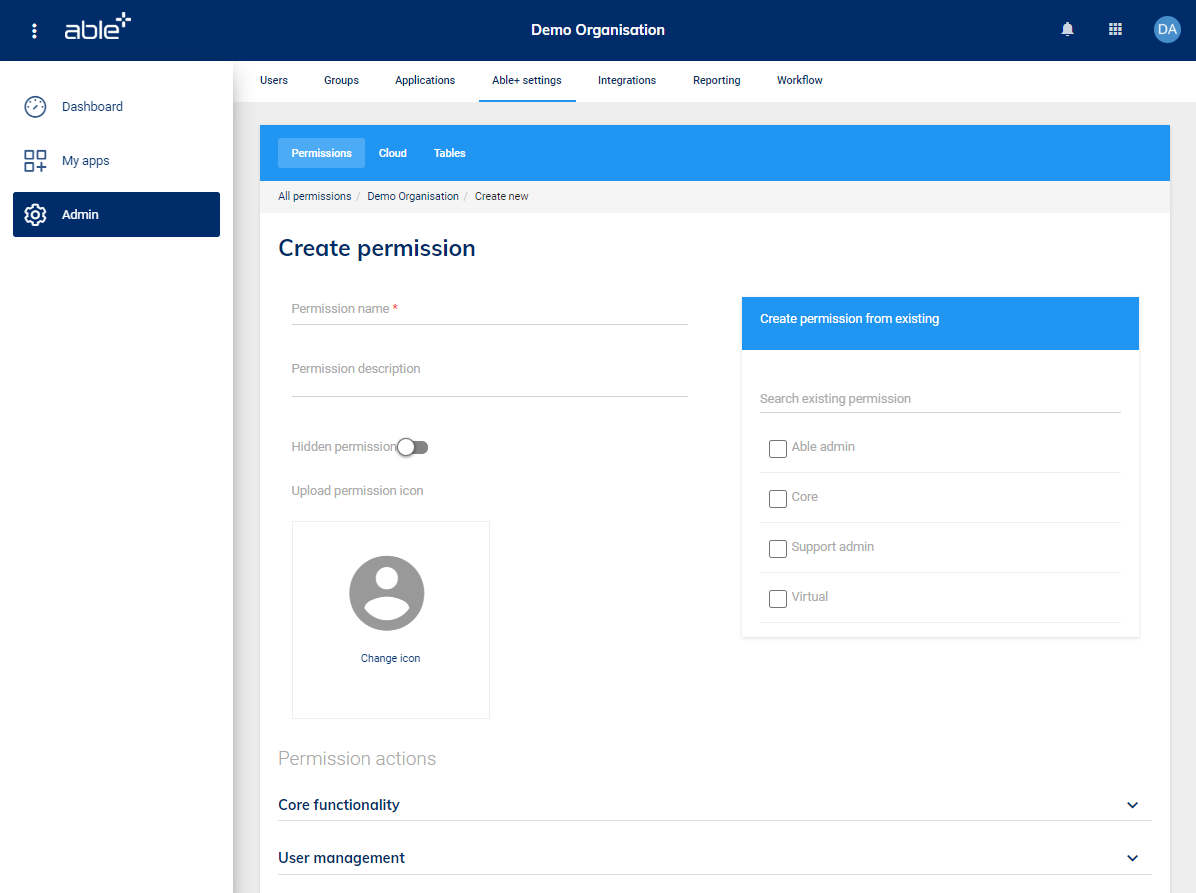
Task: Open the Cloud sub-tab
Action: click(392, 153)
